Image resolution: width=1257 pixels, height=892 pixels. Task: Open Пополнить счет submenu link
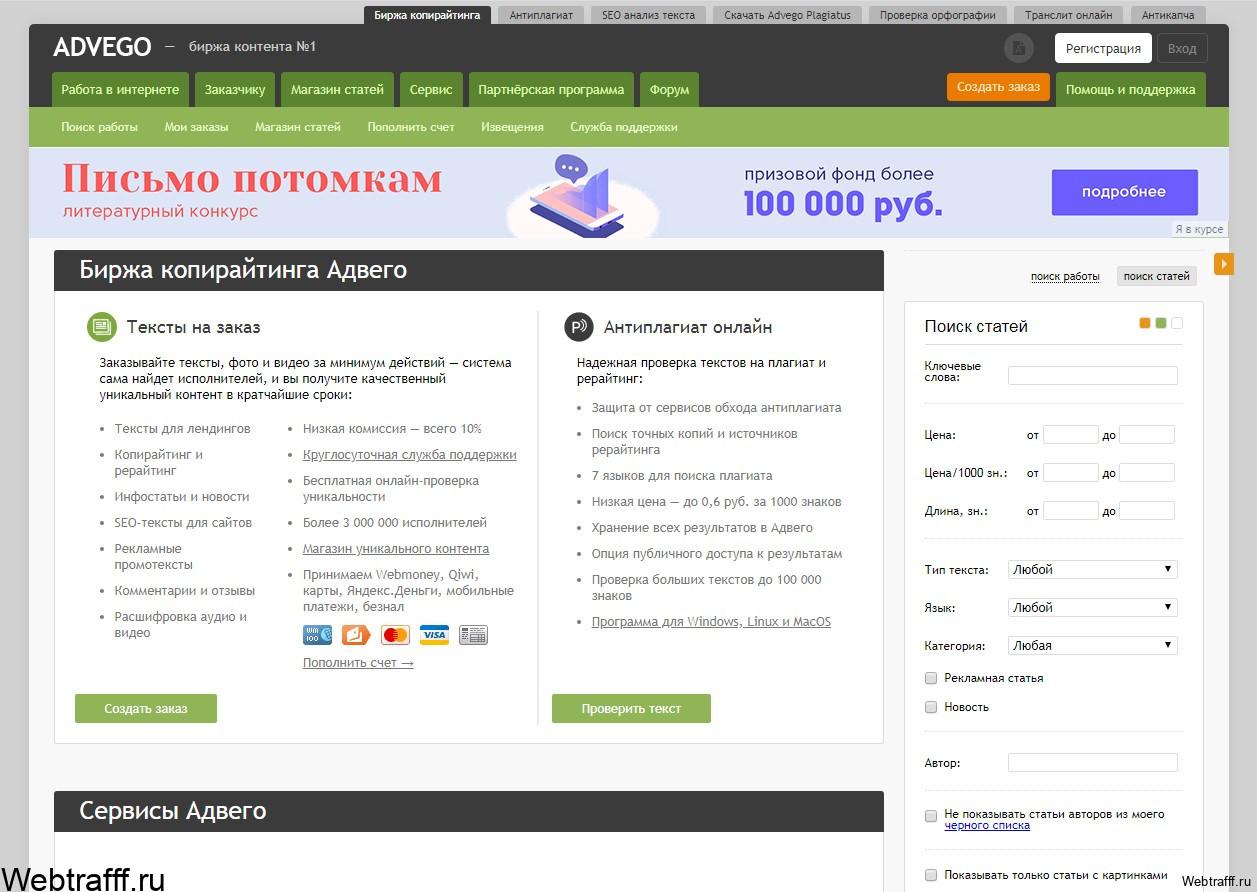pyautogui.click(x=411, y=127)
